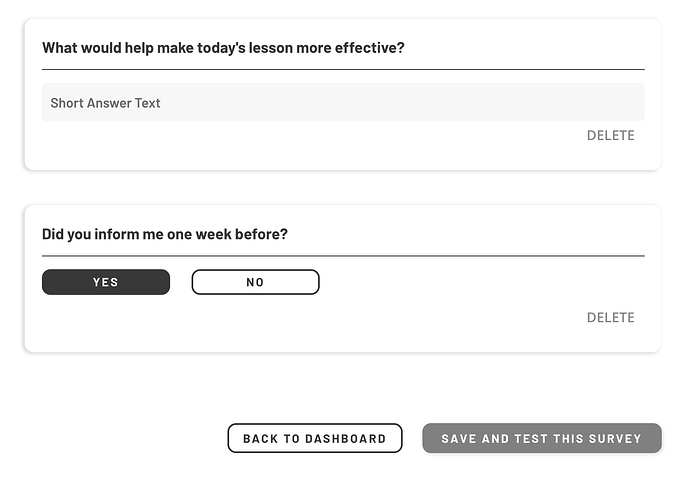
Task: Open dashboard via BACK TO DASHBOARD
Action: (314, 438)
